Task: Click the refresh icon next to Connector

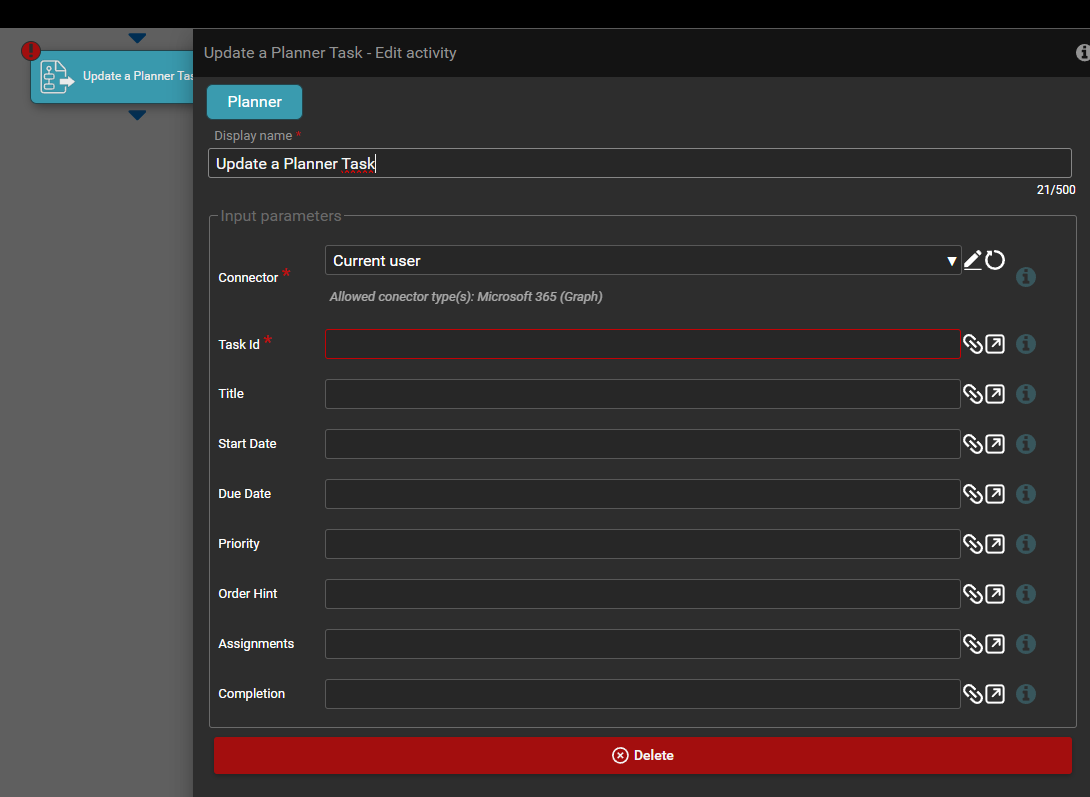Action: [x=995, y=260]
